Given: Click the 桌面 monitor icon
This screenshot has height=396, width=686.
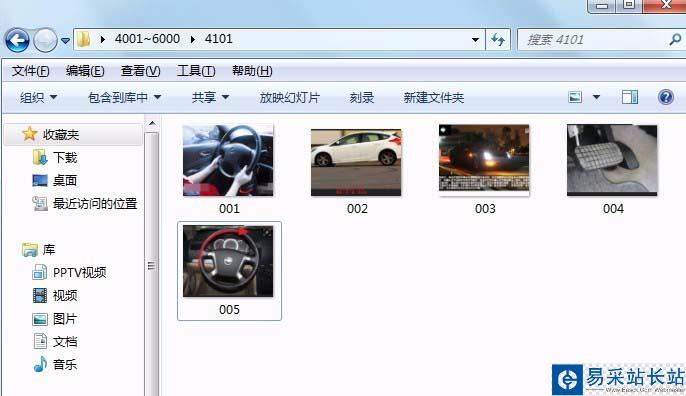Looking at the screenshot, I should point(40,180).
